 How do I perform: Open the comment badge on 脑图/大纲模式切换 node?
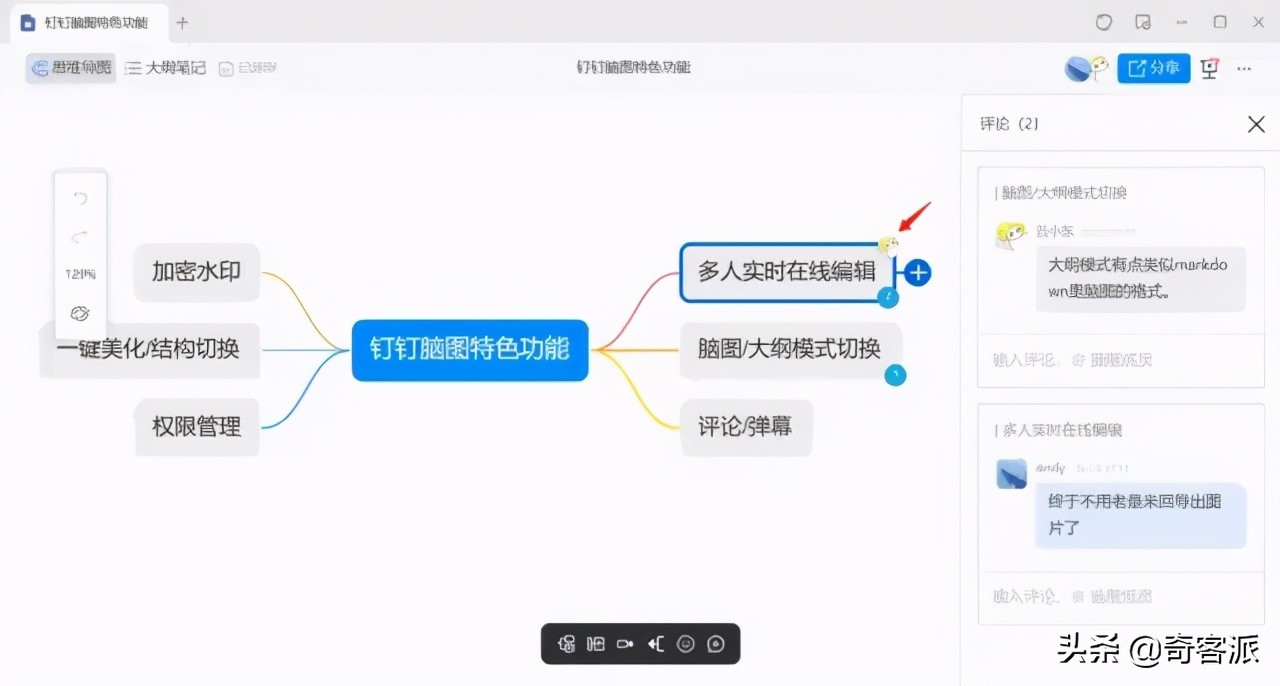coord(896,376)
